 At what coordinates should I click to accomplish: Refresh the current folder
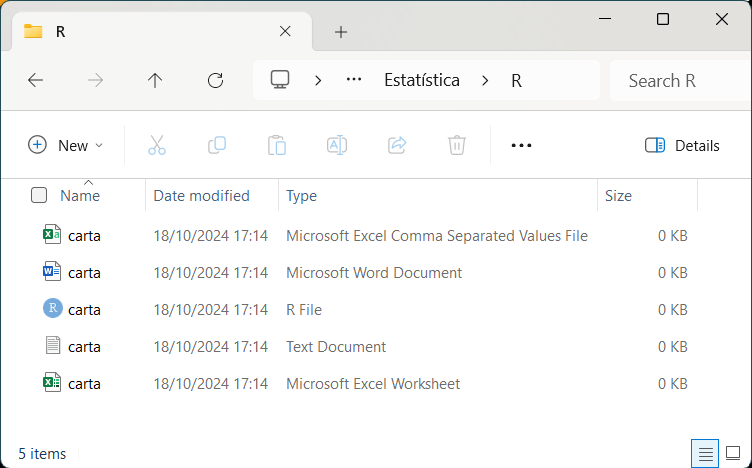point(215,81)
